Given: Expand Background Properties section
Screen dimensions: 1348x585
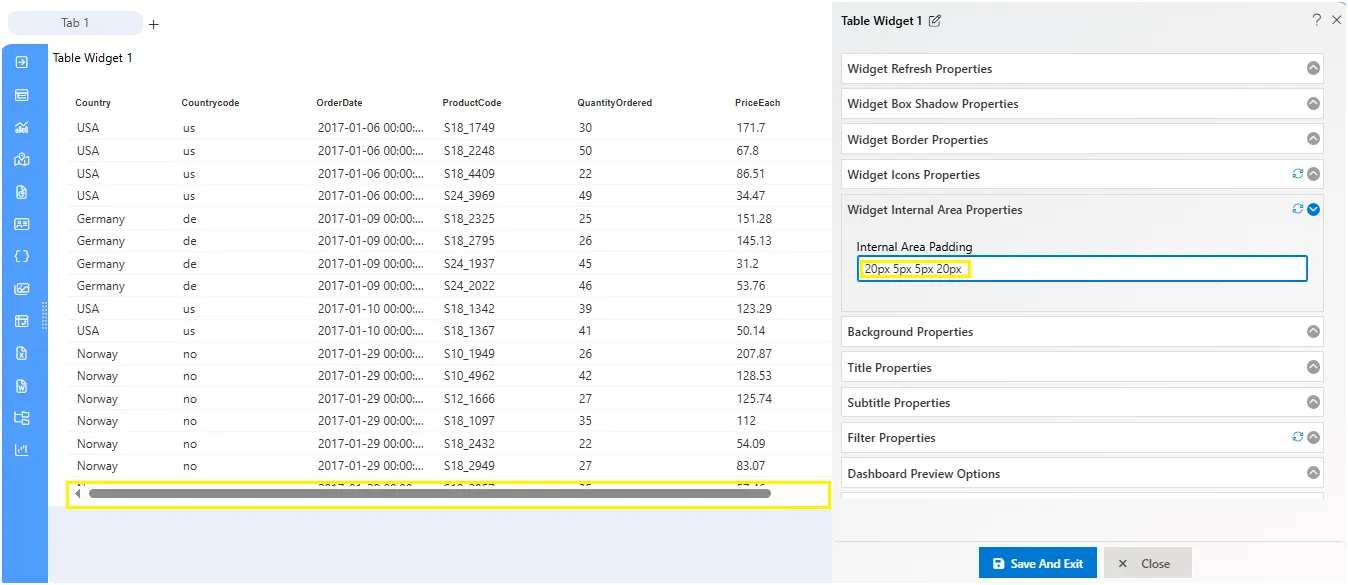Looking at the screenshot, I should click(x=1083, y=332).
